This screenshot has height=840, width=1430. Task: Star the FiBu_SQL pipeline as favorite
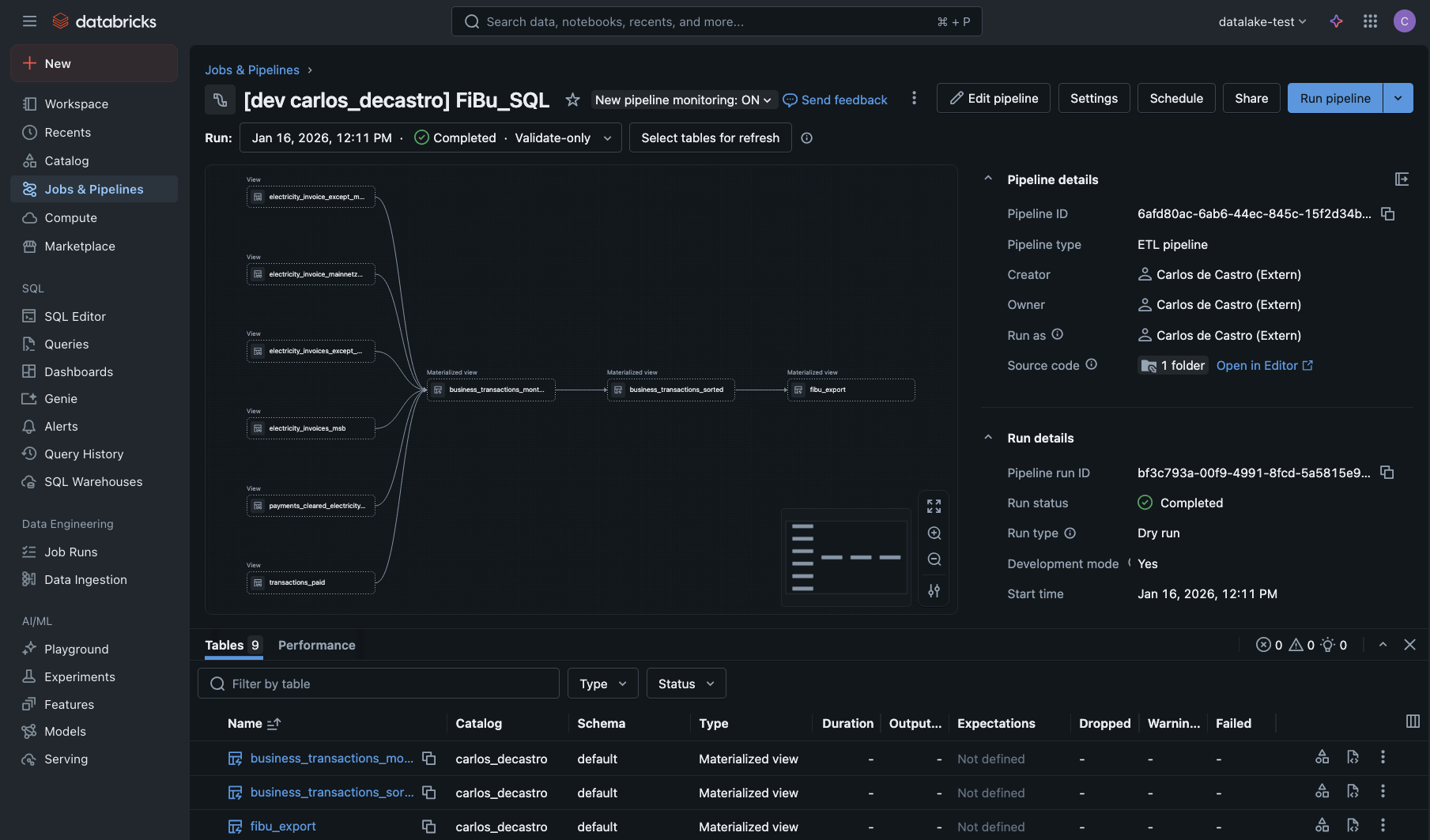click(572, 100)
